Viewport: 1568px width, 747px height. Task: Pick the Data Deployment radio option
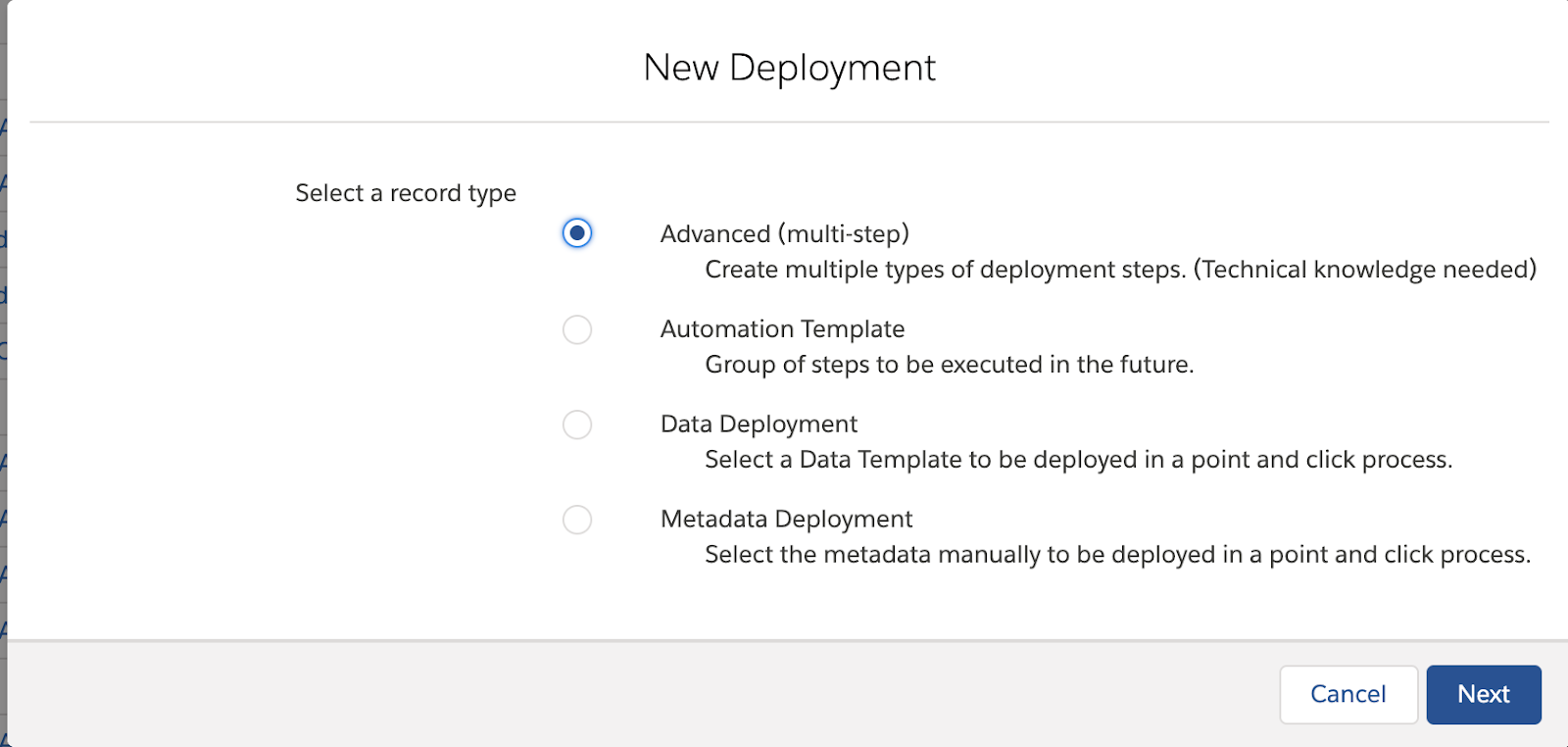point(577,424)
